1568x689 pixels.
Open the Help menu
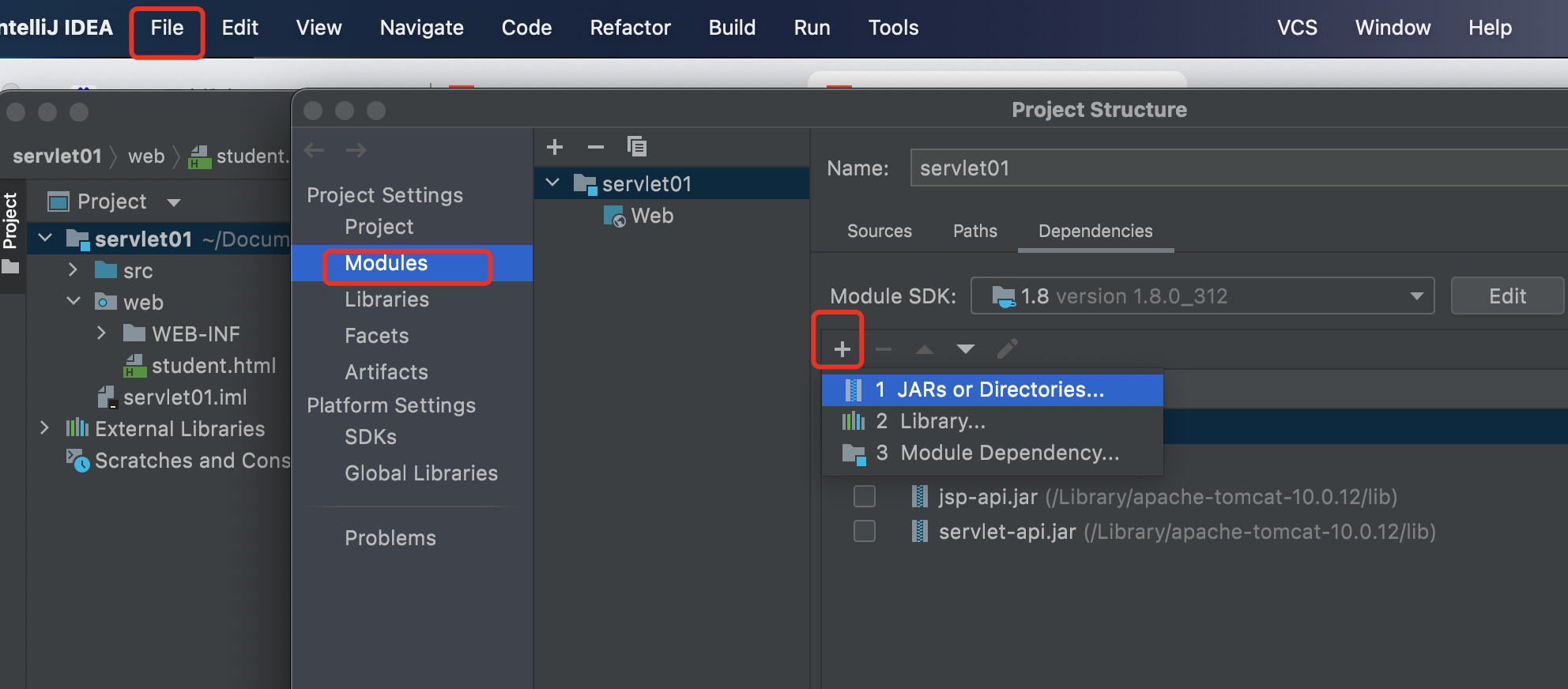click(1491, 28)
